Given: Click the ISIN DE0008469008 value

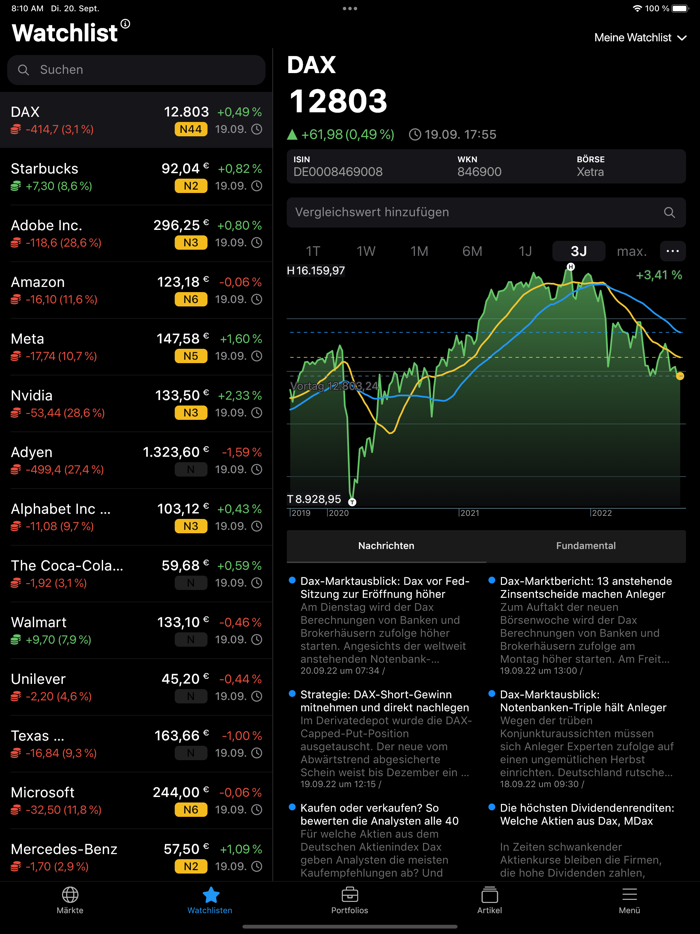Looking at the screenshot, I should 338,172.
